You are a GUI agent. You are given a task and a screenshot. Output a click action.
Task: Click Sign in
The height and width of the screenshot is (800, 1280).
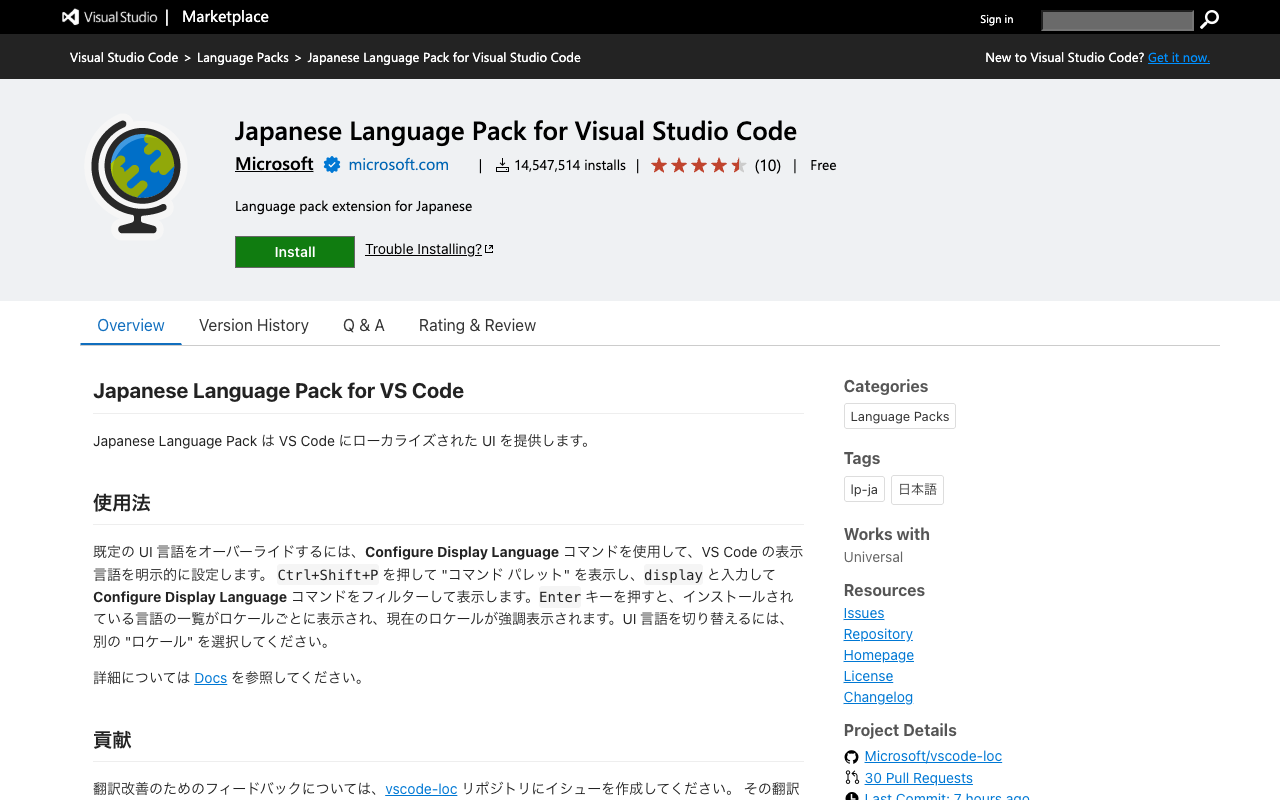(996, 19)
